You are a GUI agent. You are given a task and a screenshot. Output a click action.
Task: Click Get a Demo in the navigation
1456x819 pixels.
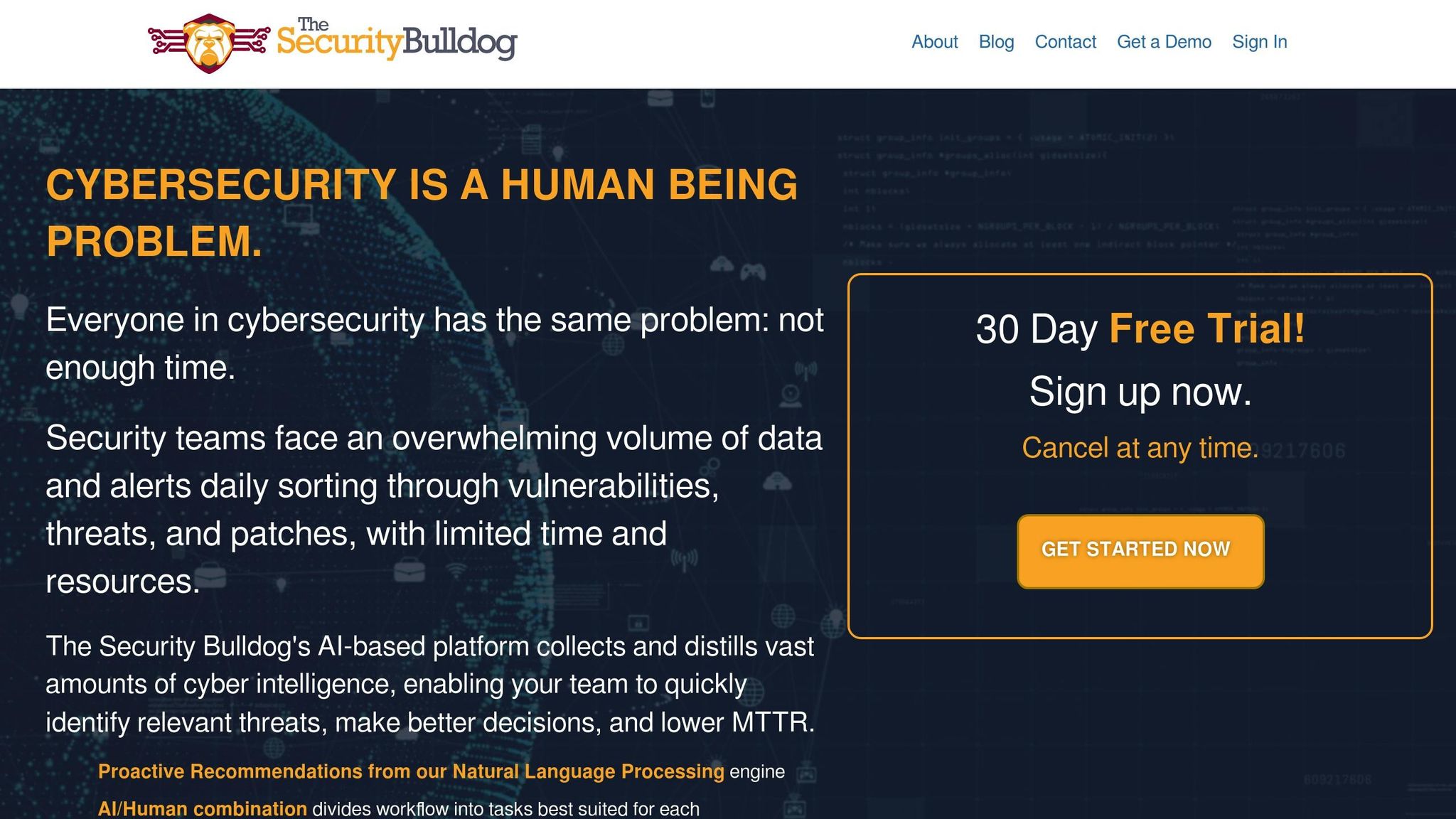click(x=1165, y=42)
